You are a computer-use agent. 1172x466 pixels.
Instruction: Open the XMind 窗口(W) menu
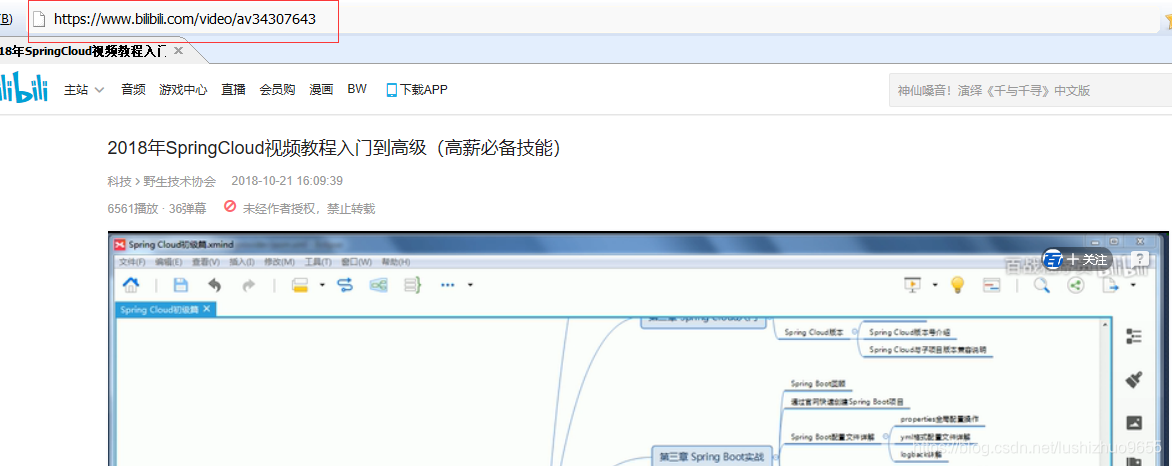pos(357,263)
